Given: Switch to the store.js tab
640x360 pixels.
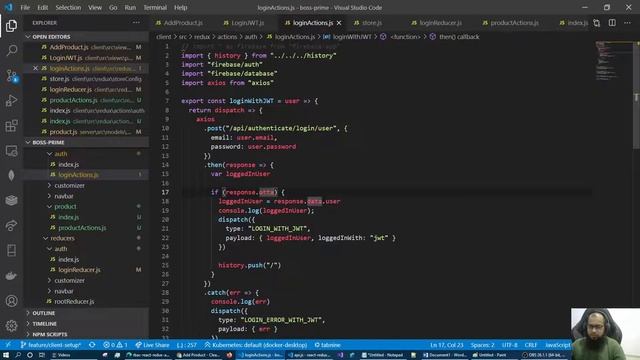Looking at the screenshot, I should point(372,23).
